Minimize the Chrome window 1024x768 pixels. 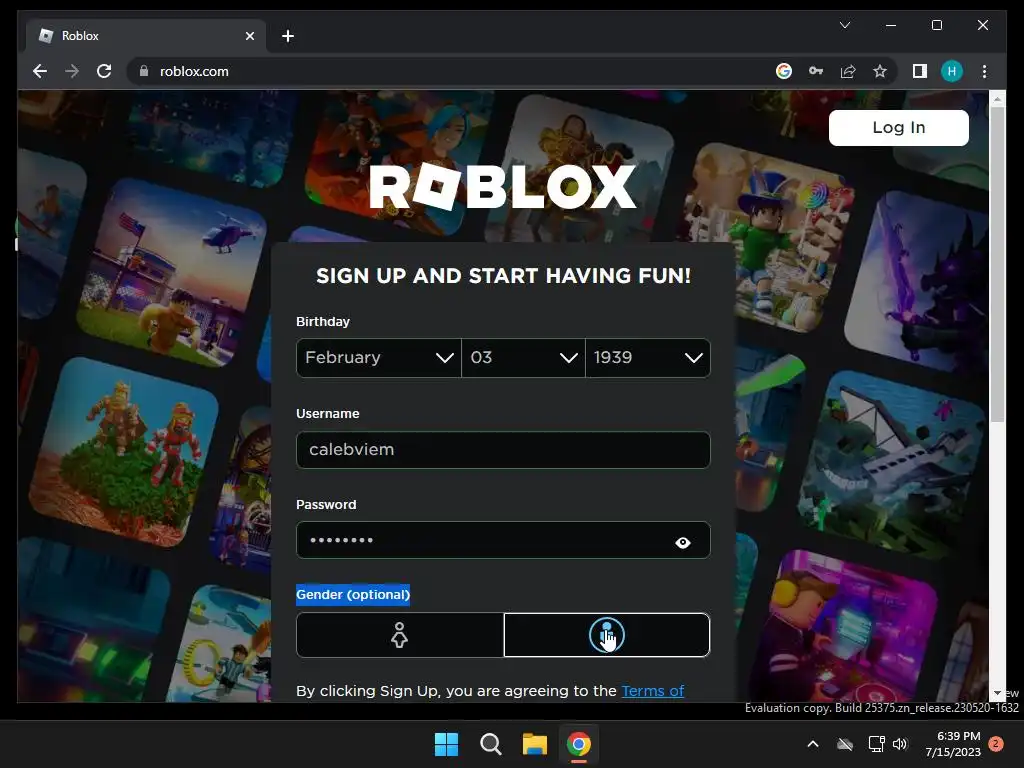pyautogui.click(x=891, y=25)
